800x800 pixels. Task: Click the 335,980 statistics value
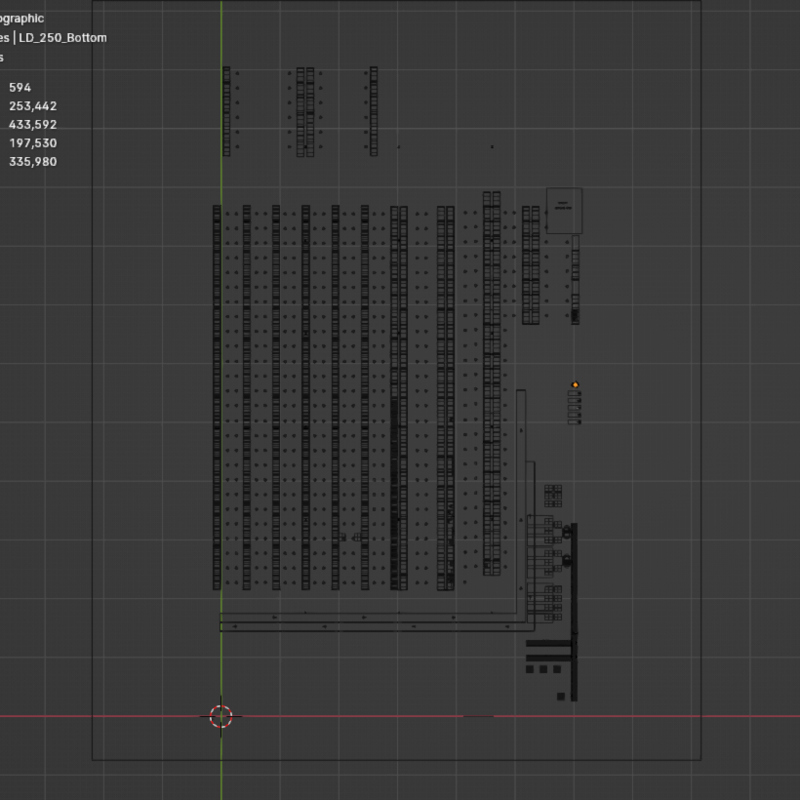[33, 162]
